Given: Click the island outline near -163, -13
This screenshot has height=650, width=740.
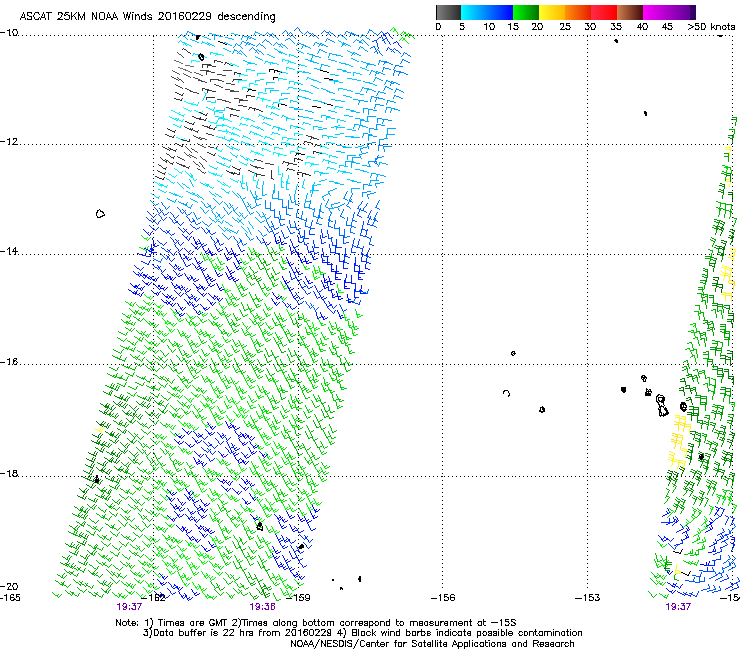Looking at the screenshot, I should [x=100, y=214].
